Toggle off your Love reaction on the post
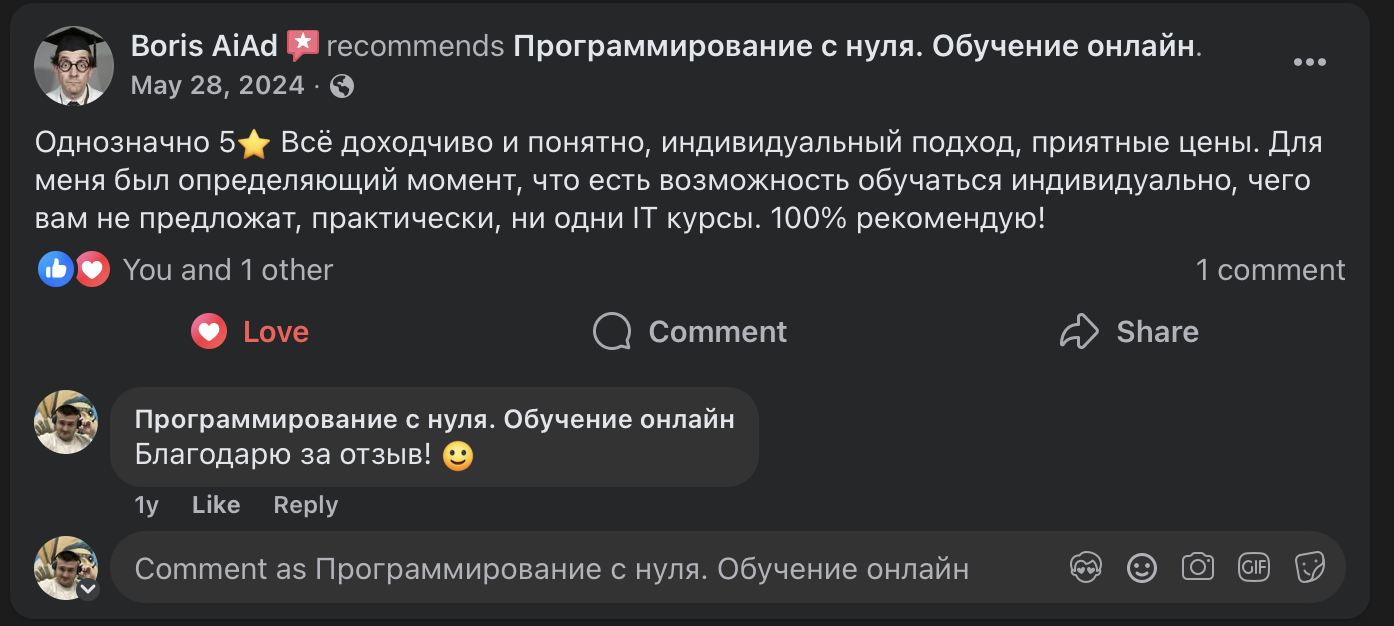This screenshot has width=1394, height=626. click(248, 331)
